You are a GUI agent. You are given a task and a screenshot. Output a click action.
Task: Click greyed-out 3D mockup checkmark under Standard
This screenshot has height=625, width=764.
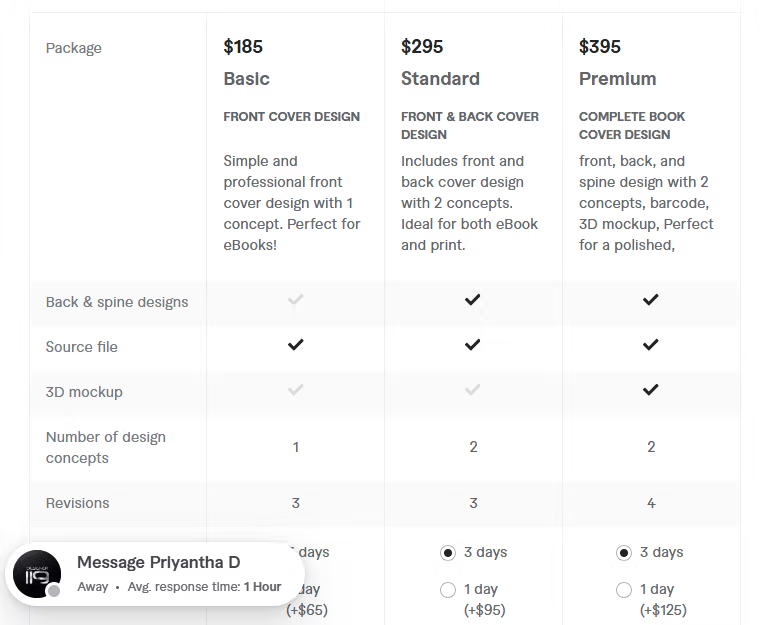pyautogui.click(x=473, y=390)
